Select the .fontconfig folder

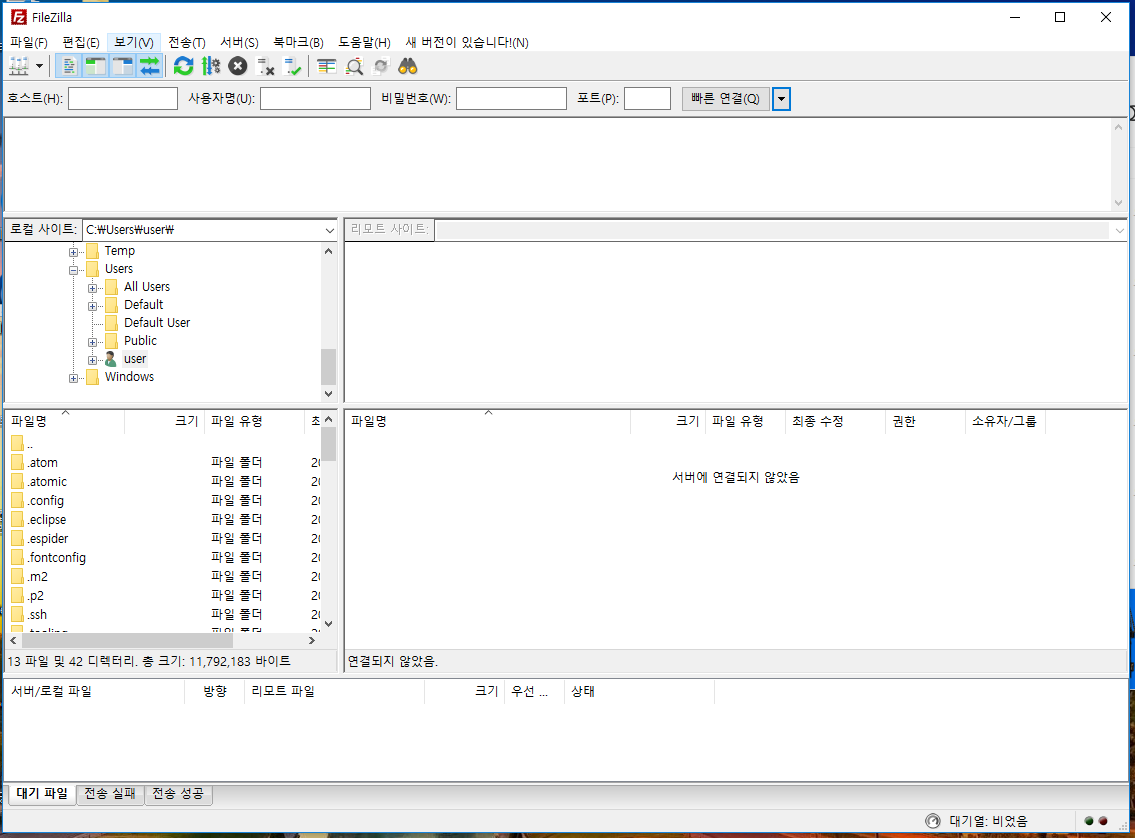point(56,557)
